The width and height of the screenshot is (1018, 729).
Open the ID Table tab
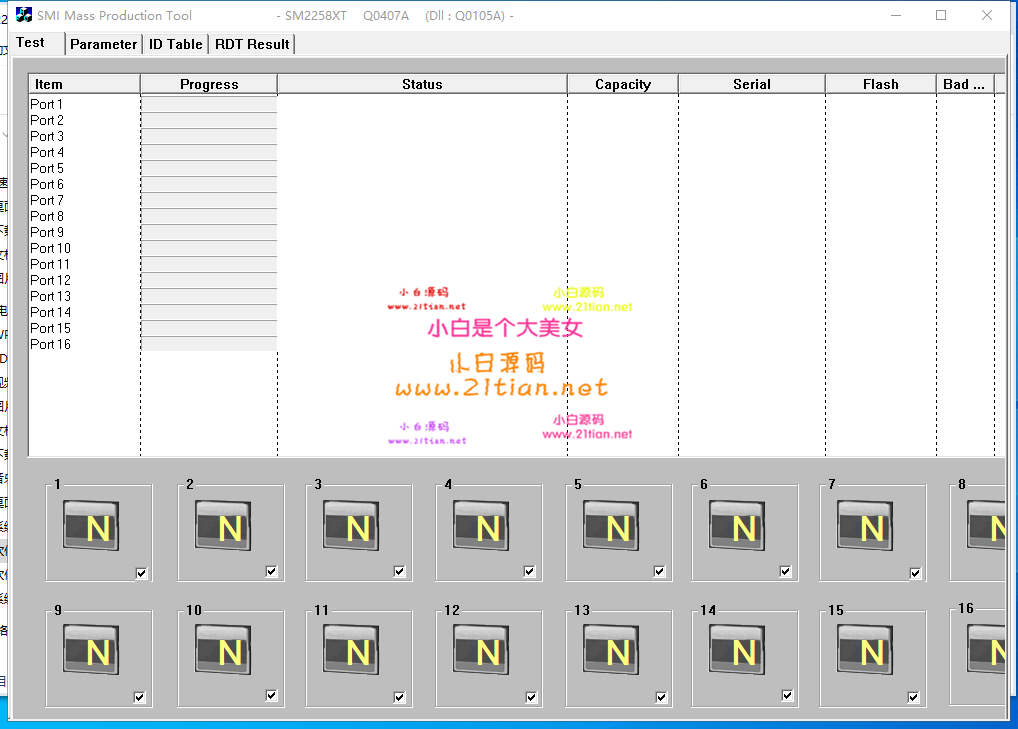pyautogui.click(x=175, y=44)
